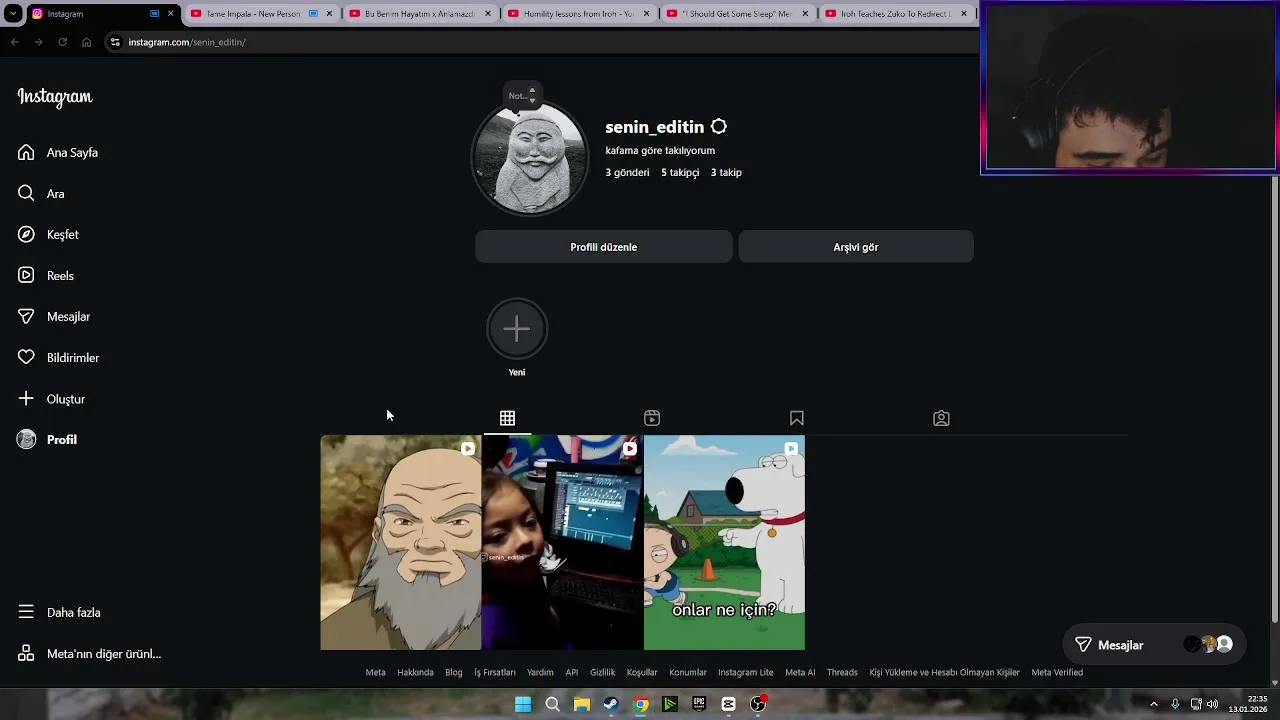
Task: Click İş Fırsatları footer link
Action: coord(495,672)
